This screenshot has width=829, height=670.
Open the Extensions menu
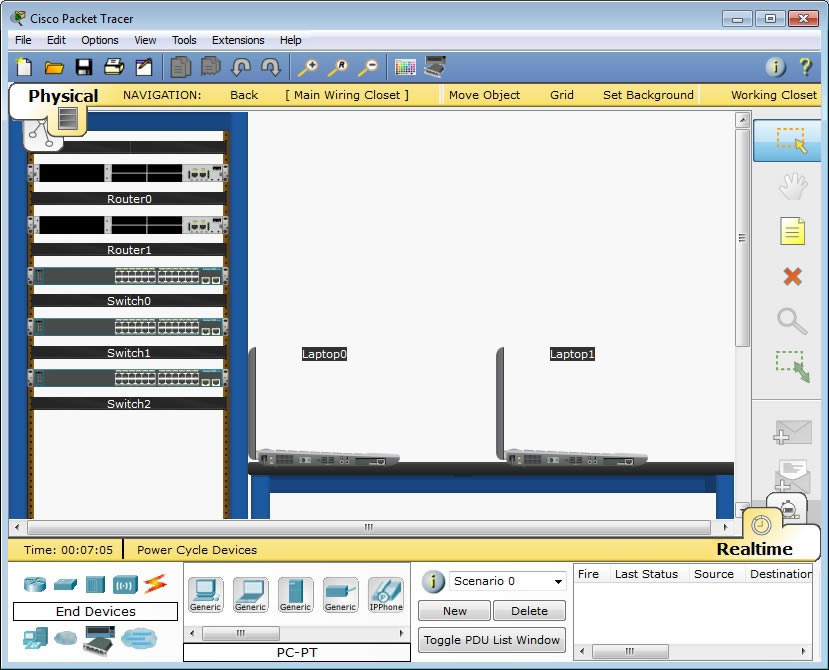pos(238,40)
